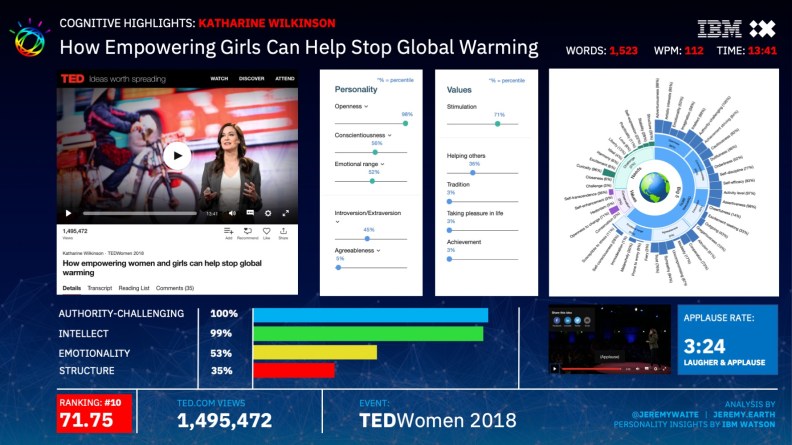Expand the Openness trait chevron

point(366,106)
